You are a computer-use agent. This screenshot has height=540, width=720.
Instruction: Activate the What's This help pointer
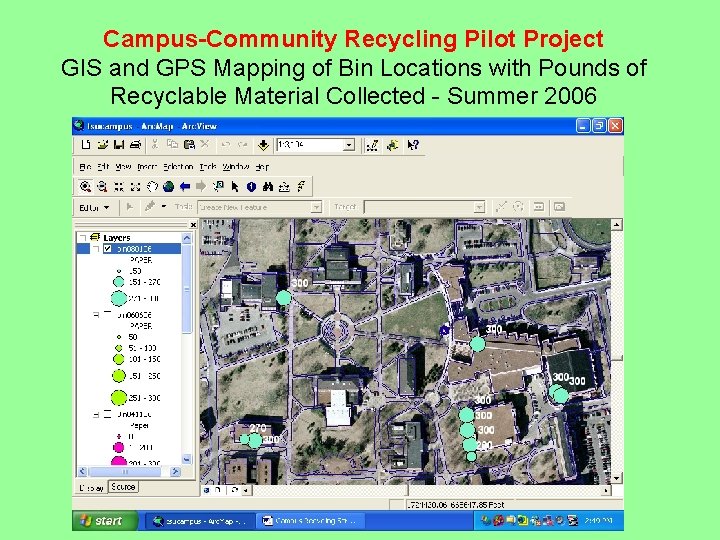click(413, 146)
